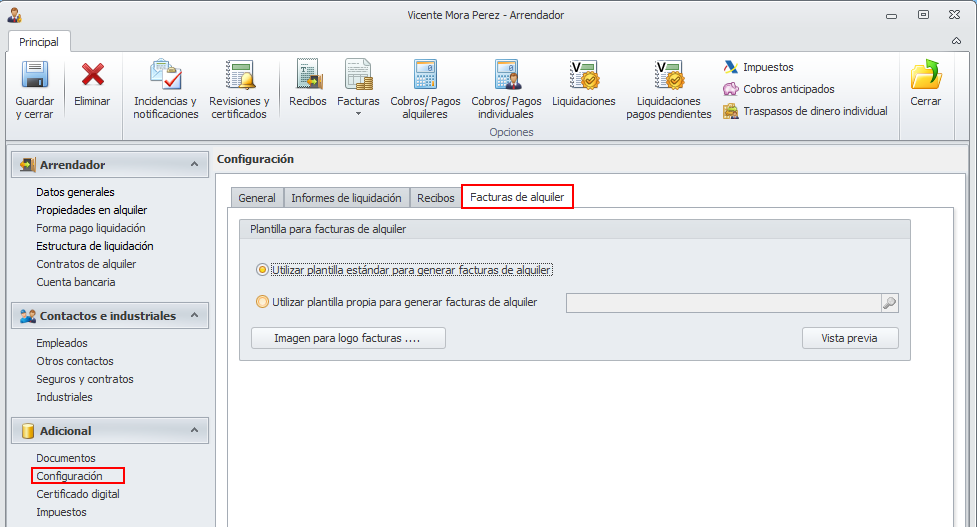Screen dimensions: 977x527
Task: Select Utilizar plantilla propia radio option
Action: tap(262, 301)
